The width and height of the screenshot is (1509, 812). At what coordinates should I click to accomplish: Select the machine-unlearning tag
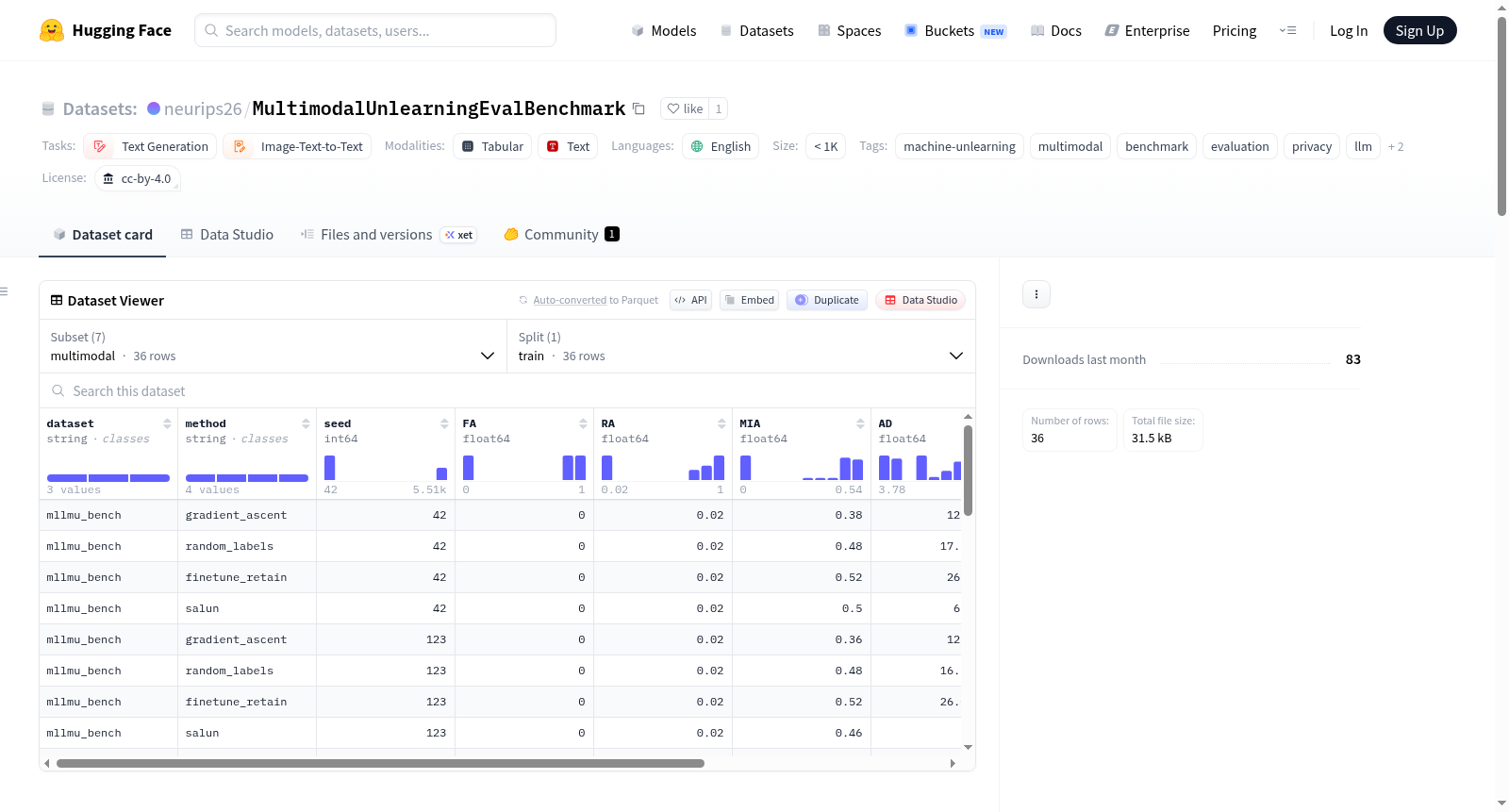(x=959, y=146)
